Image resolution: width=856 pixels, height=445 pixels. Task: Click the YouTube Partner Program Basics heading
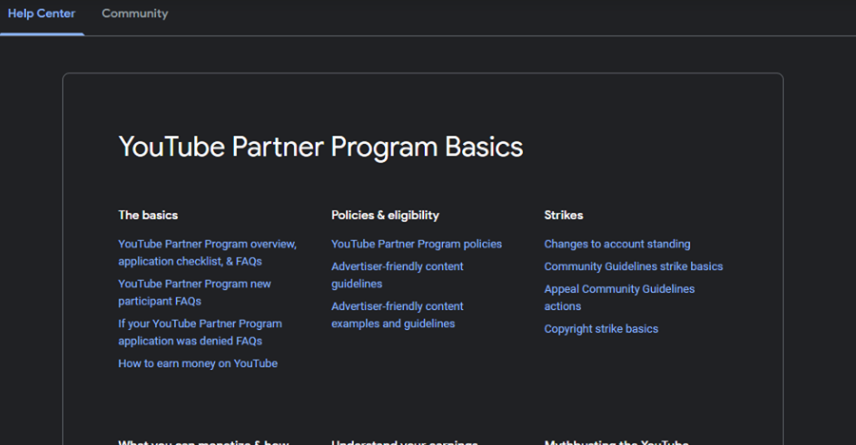[x=321, y=147]
